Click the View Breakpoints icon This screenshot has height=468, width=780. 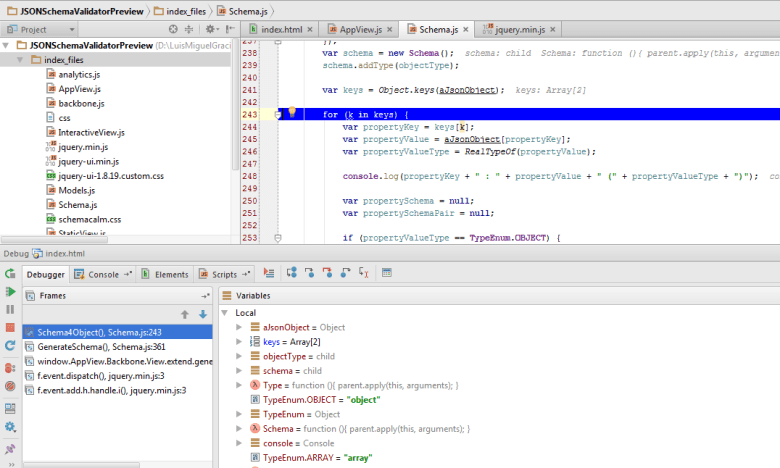tap(10, 368)
